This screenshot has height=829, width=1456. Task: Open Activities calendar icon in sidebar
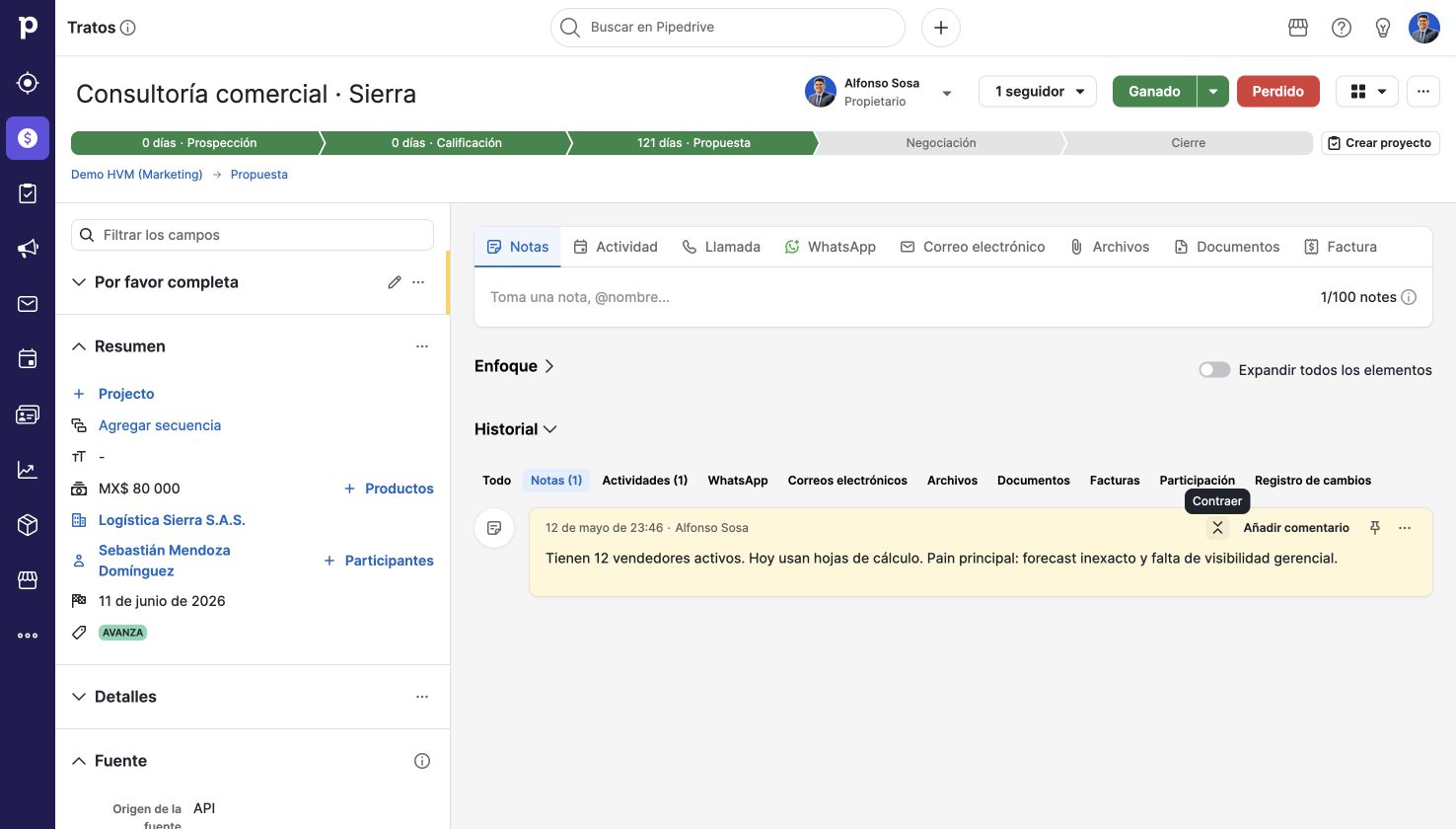coord(28,359)
